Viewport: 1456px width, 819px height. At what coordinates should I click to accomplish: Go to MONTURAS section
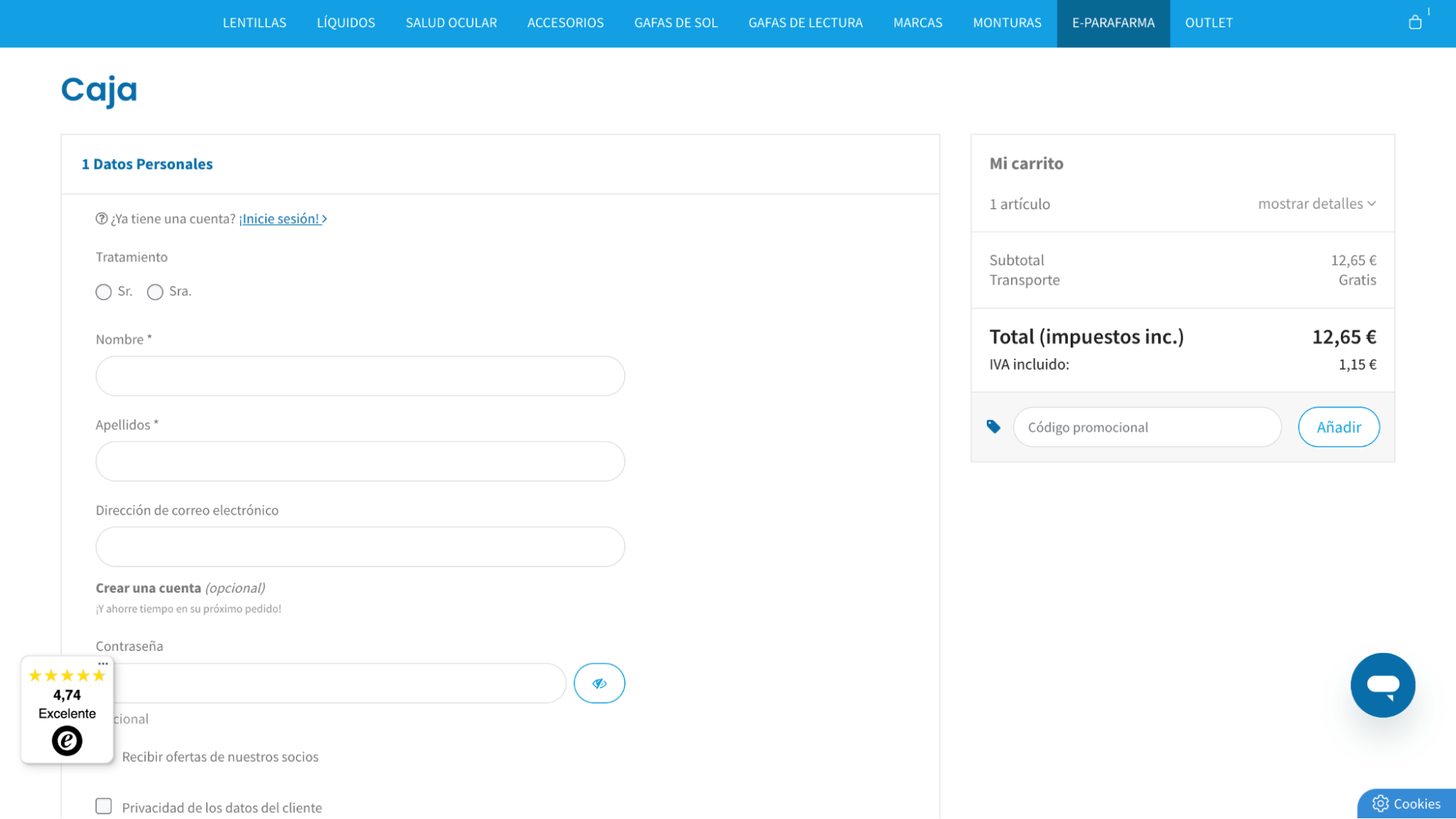pyautogui.click(x=1007, y=23)
